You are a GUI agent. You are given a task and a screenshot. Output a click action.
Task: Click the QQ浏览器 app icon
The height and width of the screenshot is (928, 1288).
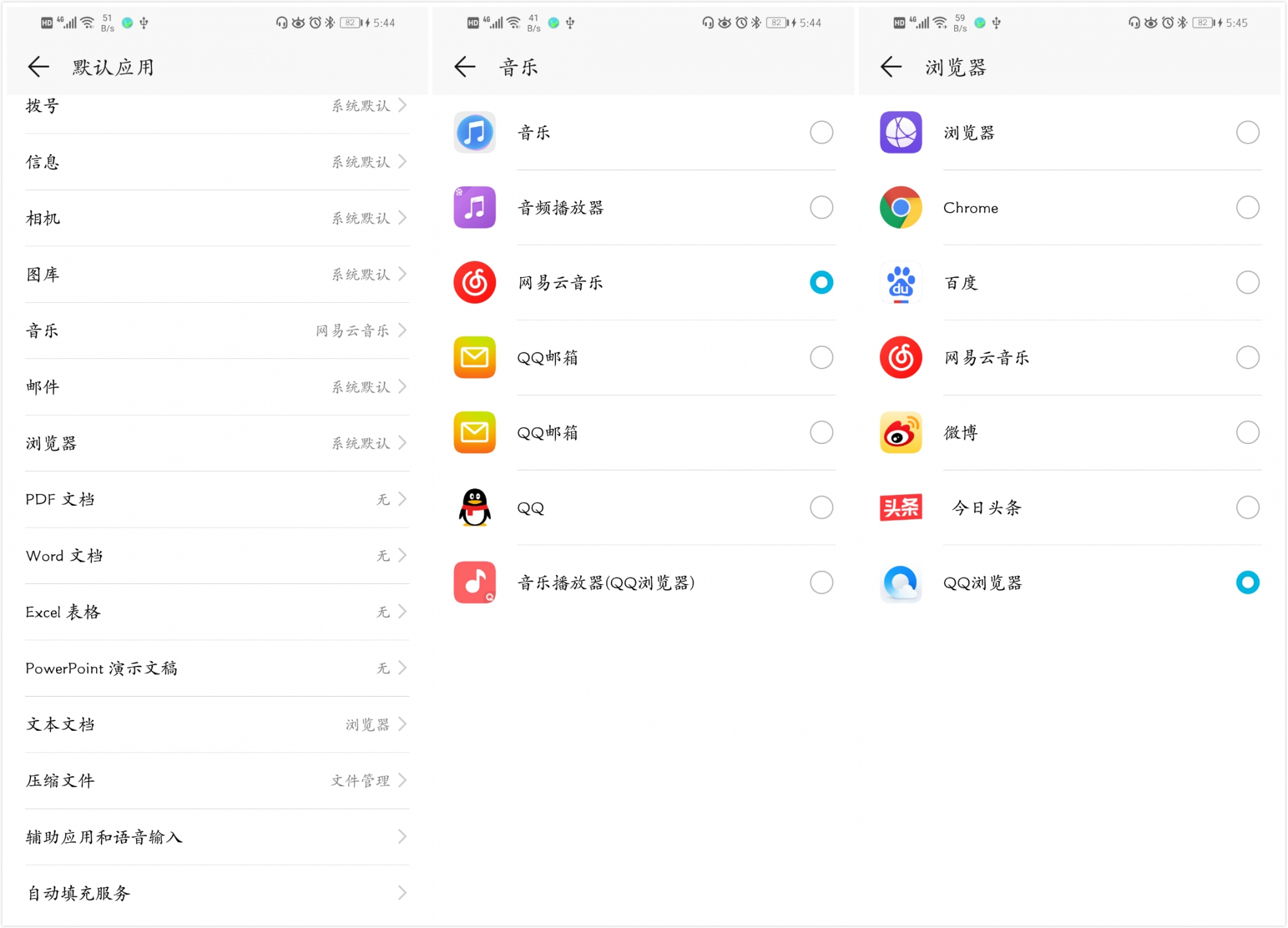(900, 583)
